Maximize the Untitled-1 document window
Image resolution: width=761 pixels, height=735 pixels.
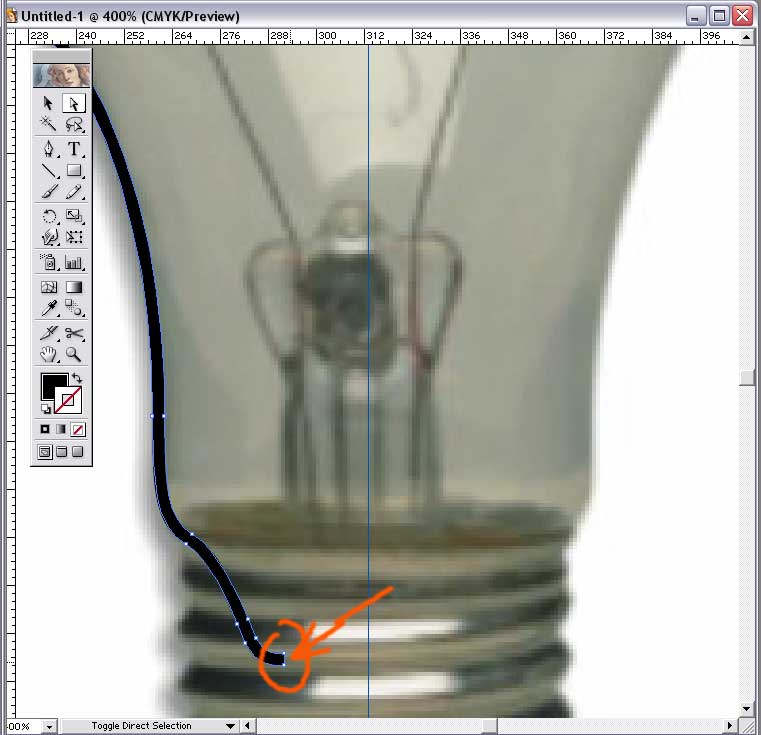719,16
